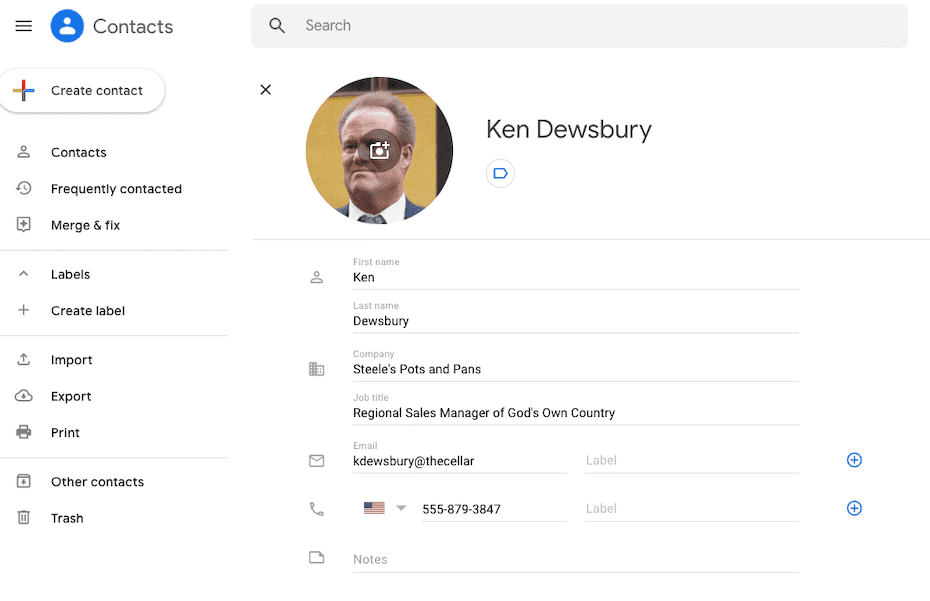
Task: Click the Print printer icon
Action: coord(22,431)
